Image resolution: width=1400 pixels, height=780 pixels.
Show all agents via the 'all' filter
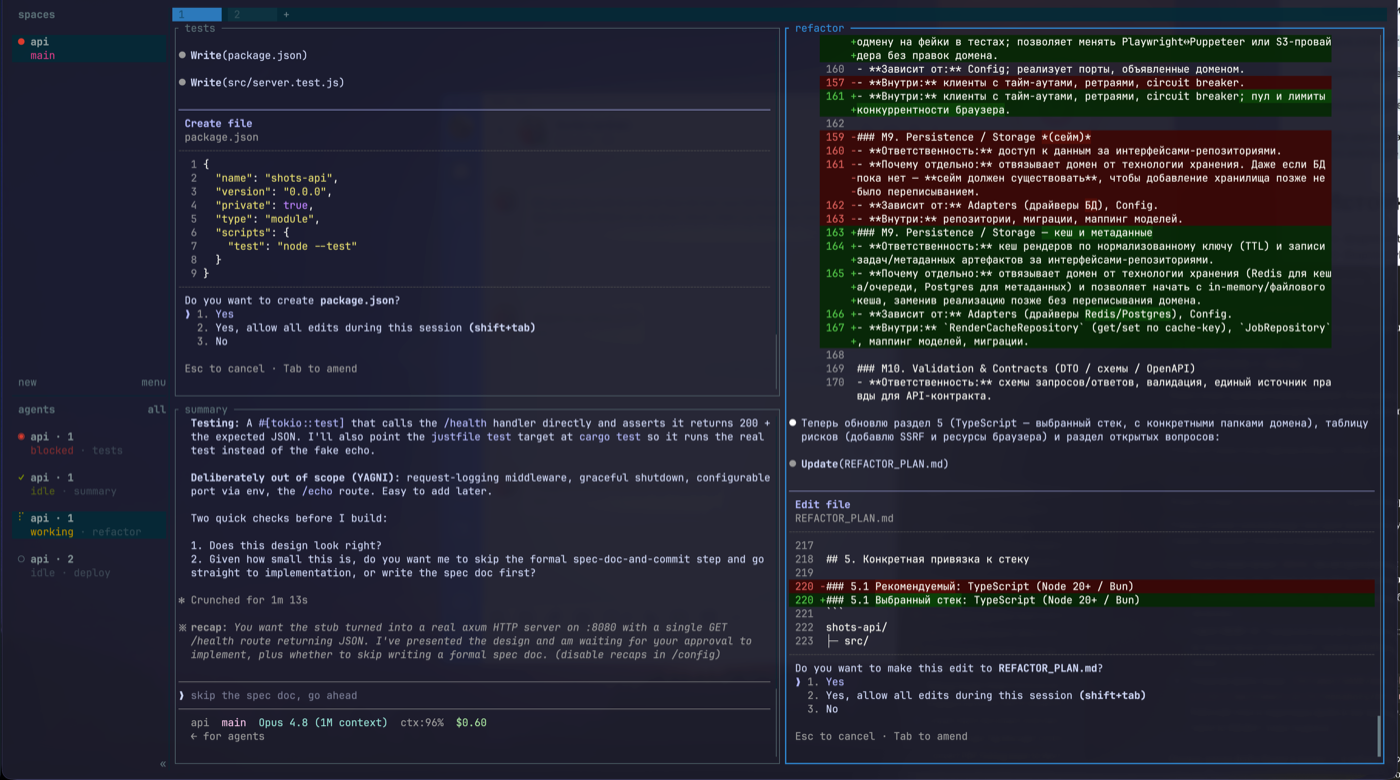click(x=157, y=410)
